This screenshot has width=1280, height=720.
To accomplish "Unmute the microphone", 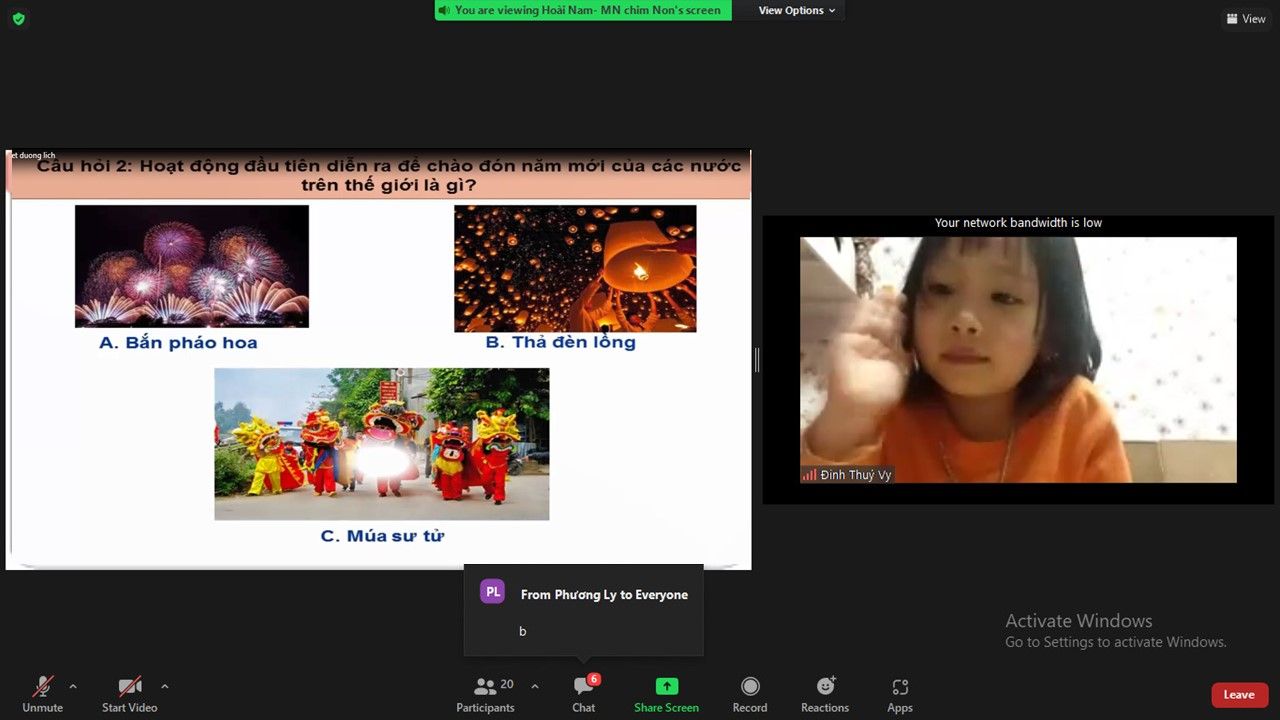I will 43,694.
